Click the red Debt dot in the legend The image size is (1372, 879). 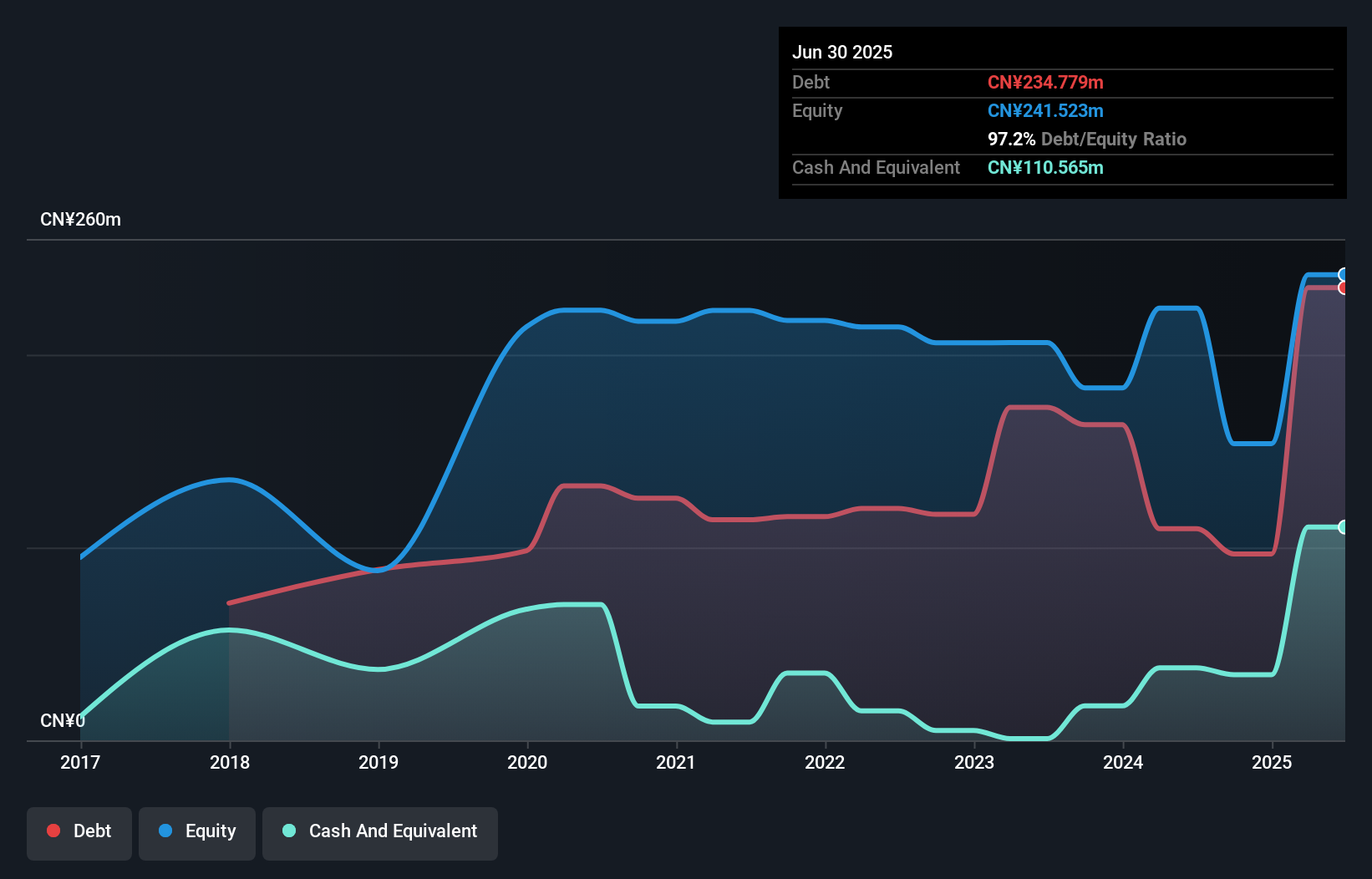53,831
